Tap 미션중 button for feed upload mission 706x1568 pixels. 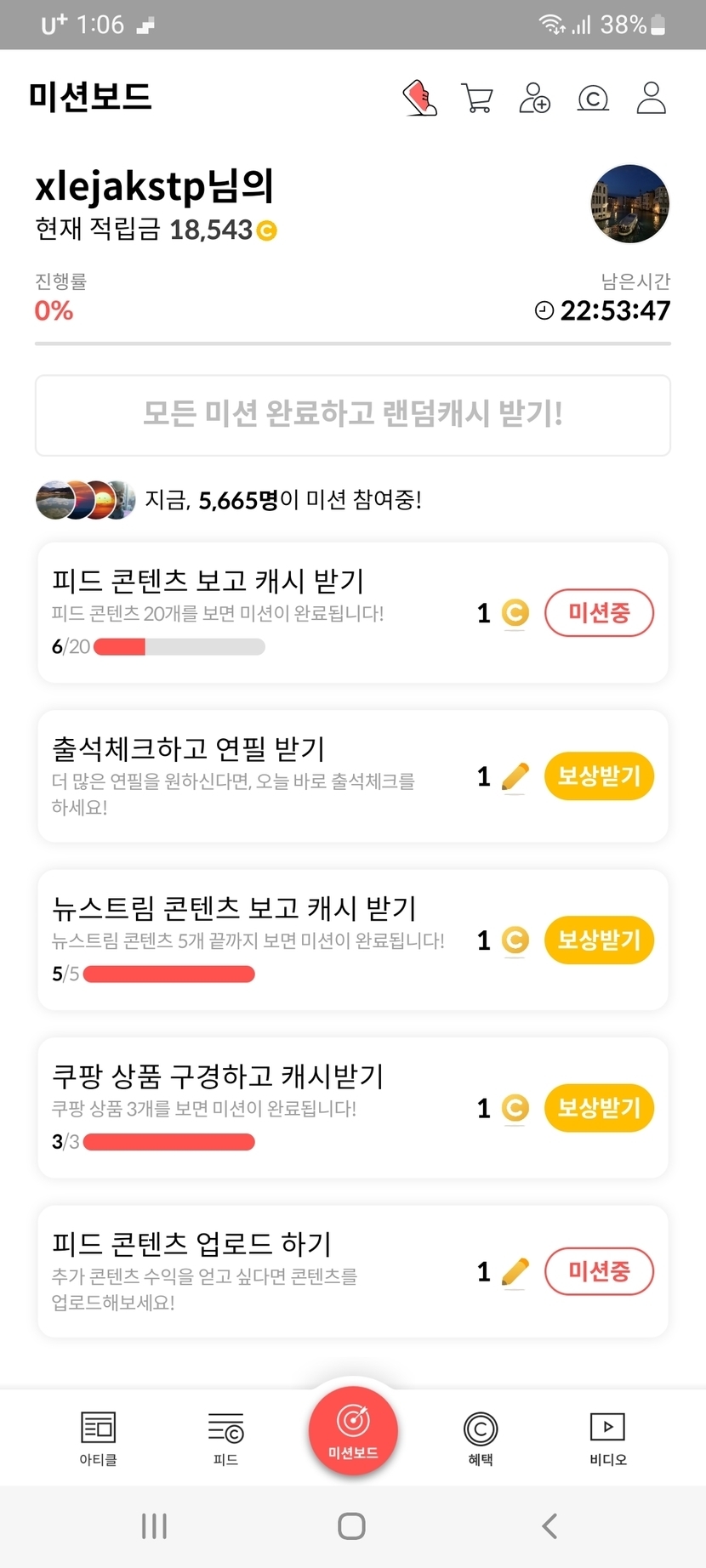click(x=599, y=1271)
